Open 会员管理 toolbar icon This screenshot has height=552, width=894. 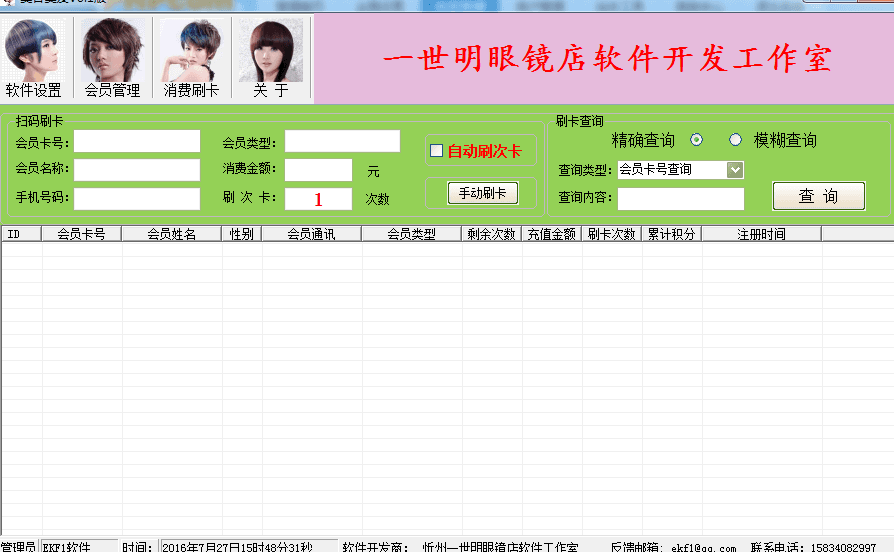point(112,59)
